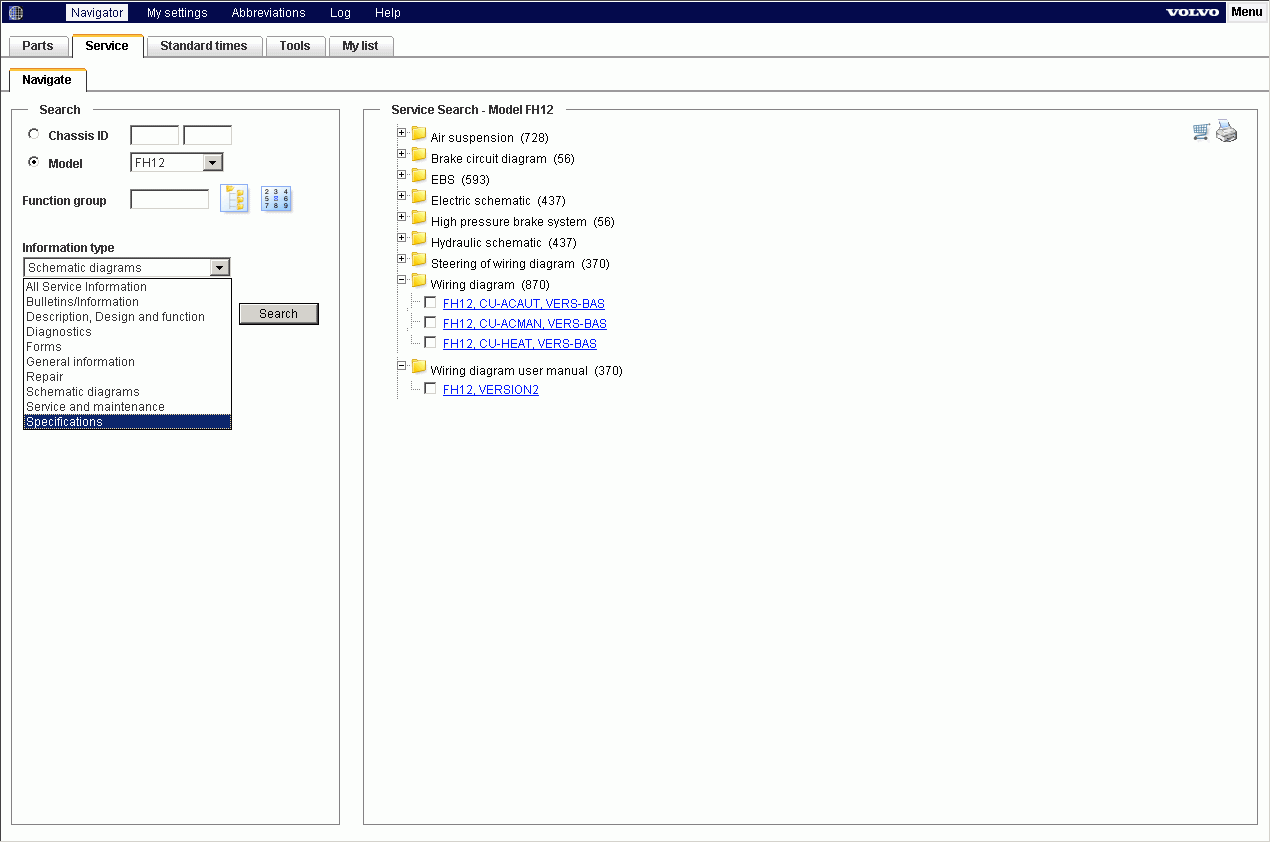
Task: Click the Volvo logo
Action: pyautogui.click(x=1193, y=12)
